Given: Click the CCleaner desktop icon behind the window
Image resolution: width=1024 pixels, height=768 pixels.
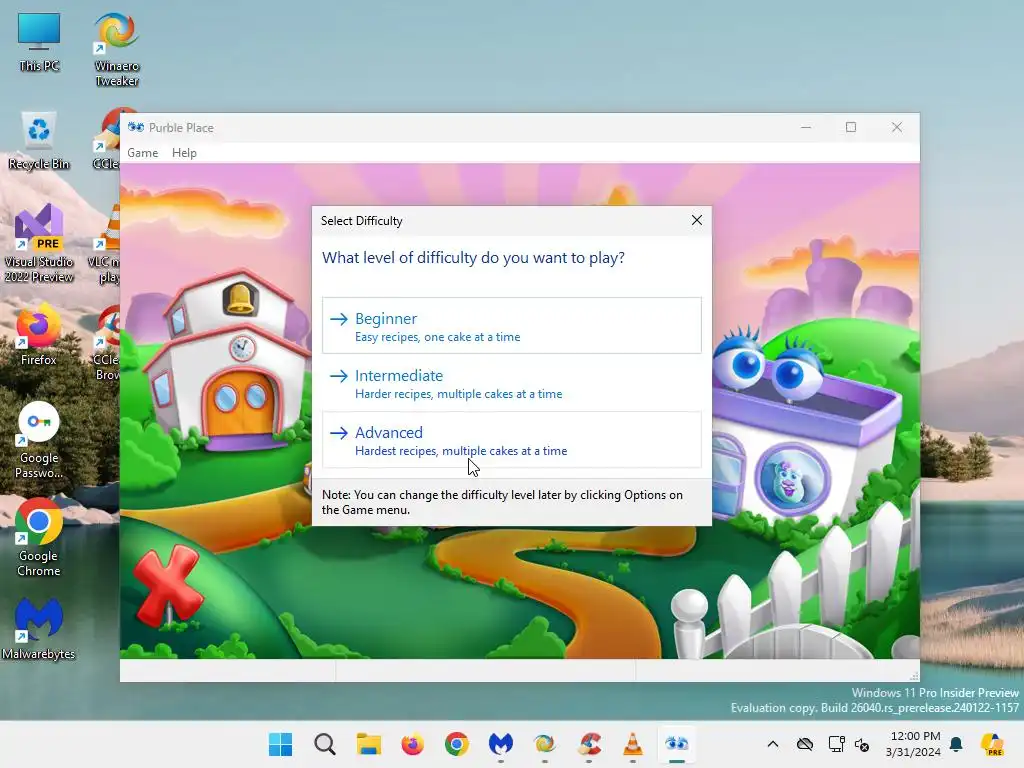Looking at the screenshot, I should pos(106,140).
